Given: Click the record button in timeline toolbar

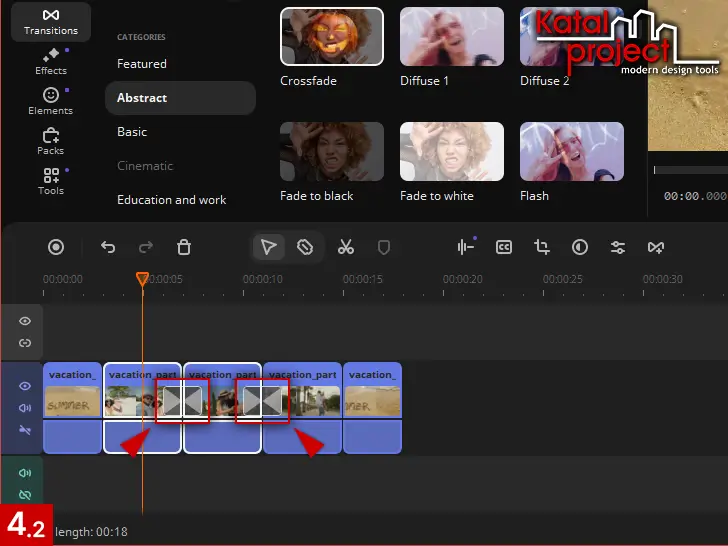Looking at the screenshot, I should point(56,247).
